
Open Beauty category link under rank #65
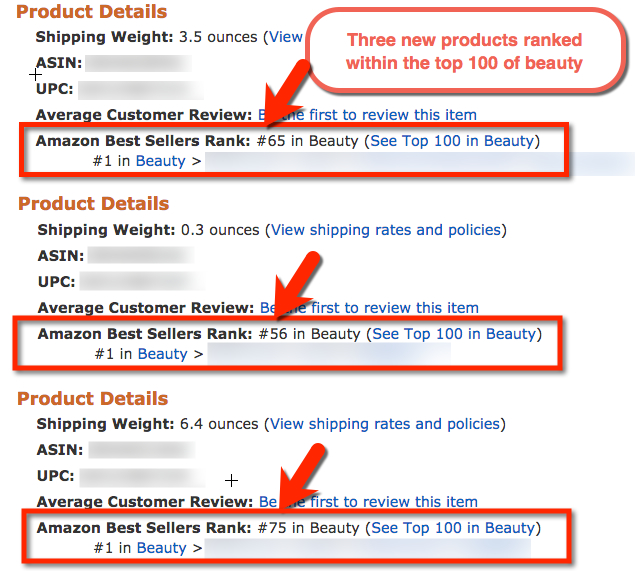(x=160, y=161)
